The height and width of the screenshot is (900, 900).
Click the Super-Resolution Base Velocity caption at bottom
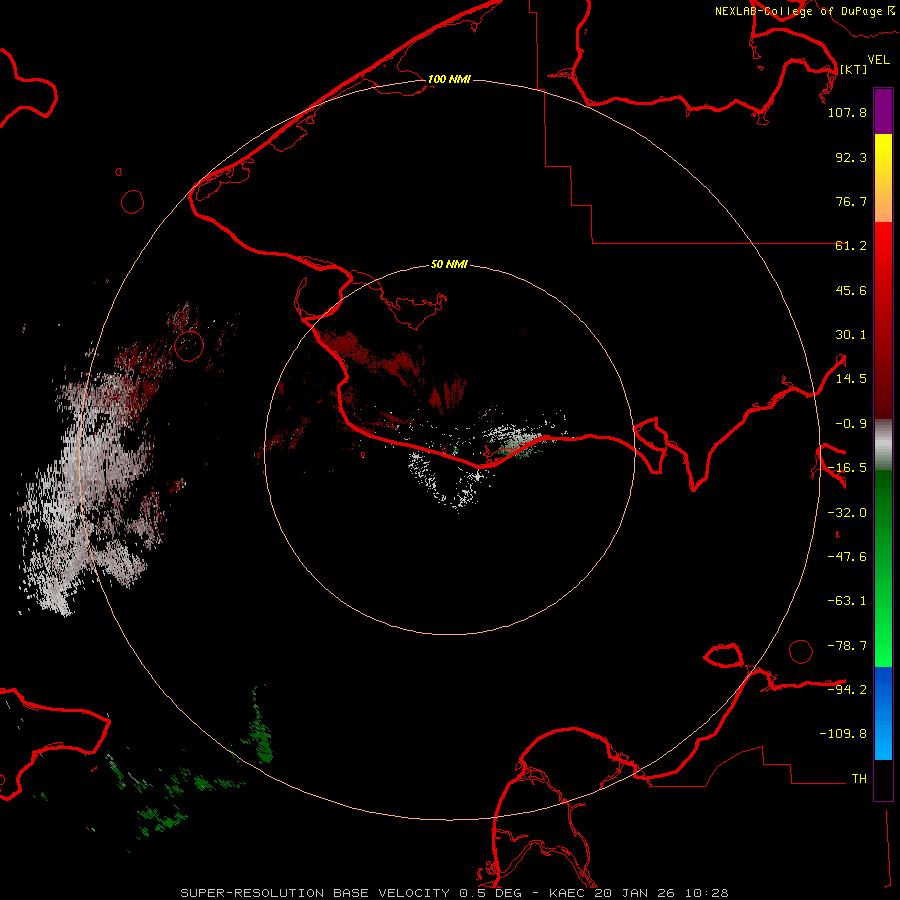click(454, 893)
